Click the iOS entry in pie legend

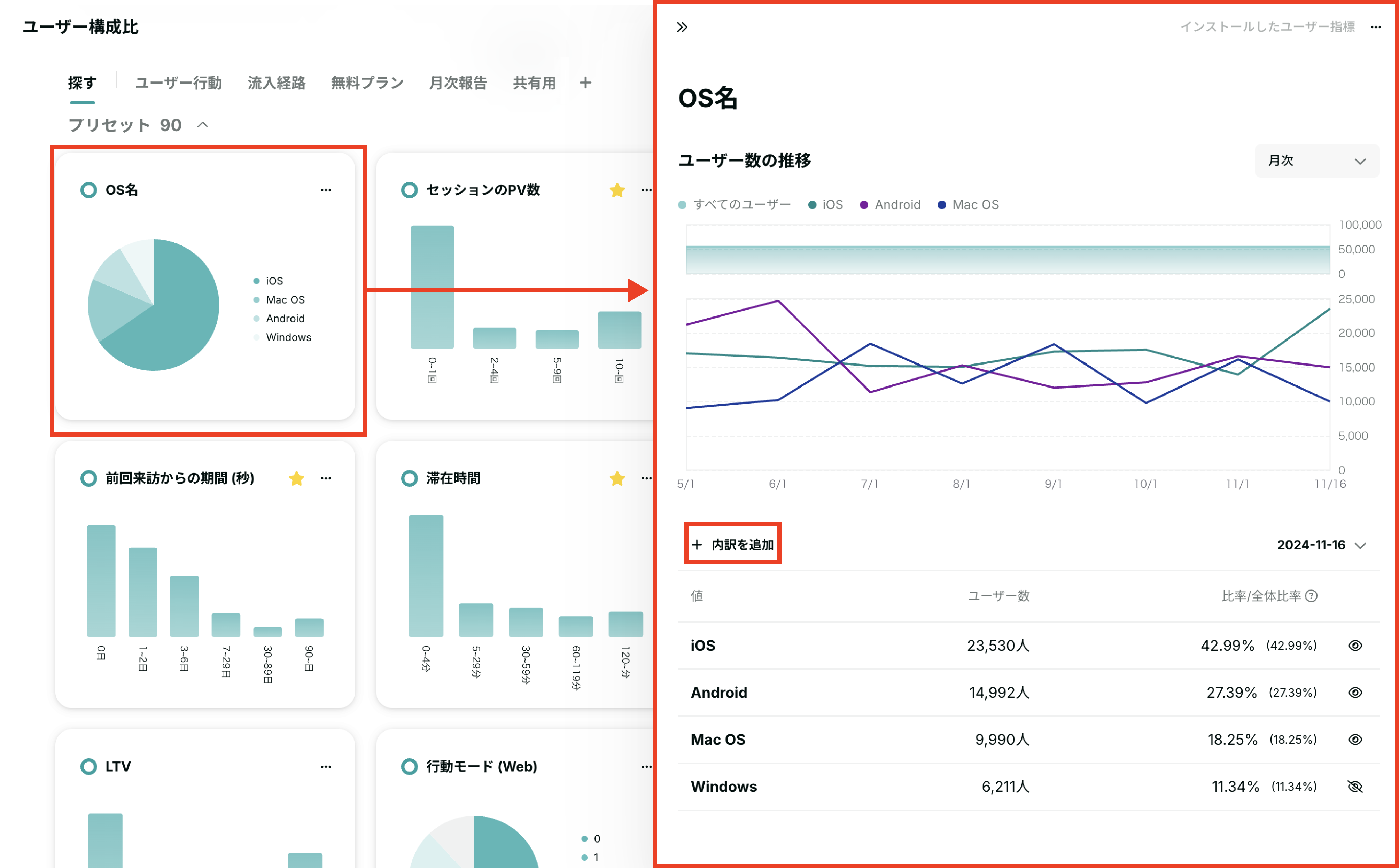pyautogui.click(x=268, y=281)
